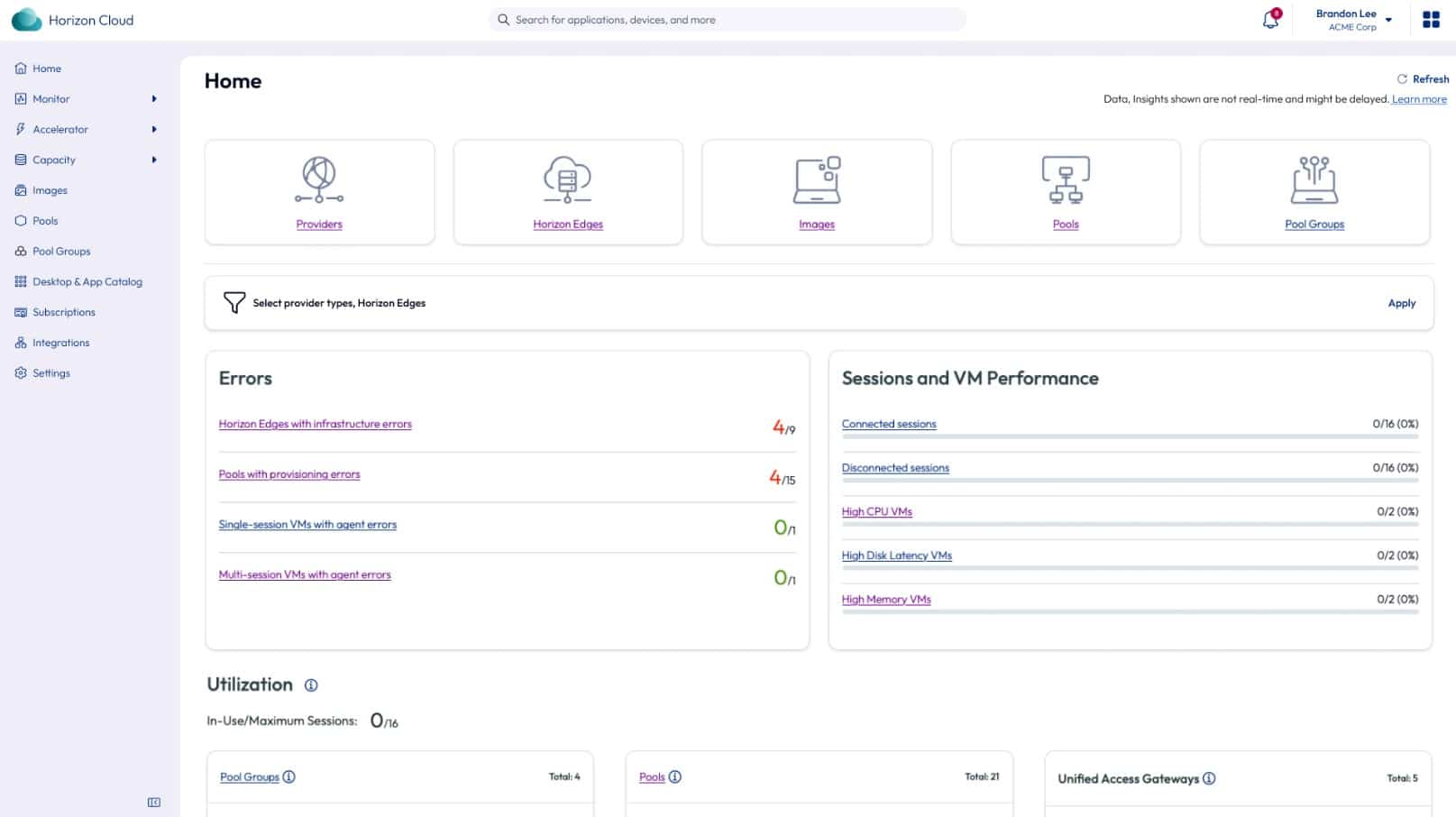Select Desktop & App Catalog menu item
Screen dimensions: 1456x817
pos(87,281)
